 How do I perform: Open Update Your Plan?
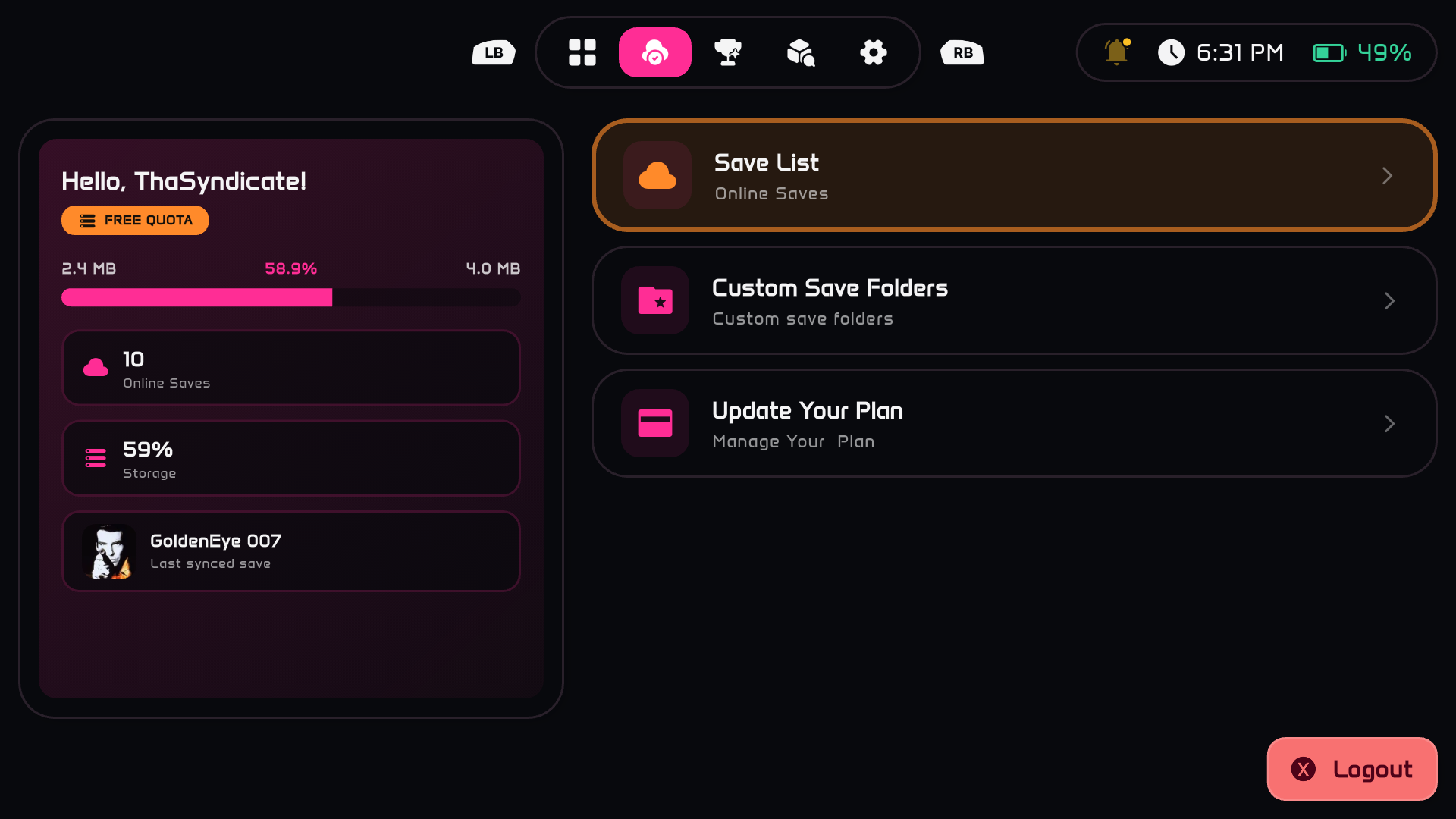pos(1015,423)
